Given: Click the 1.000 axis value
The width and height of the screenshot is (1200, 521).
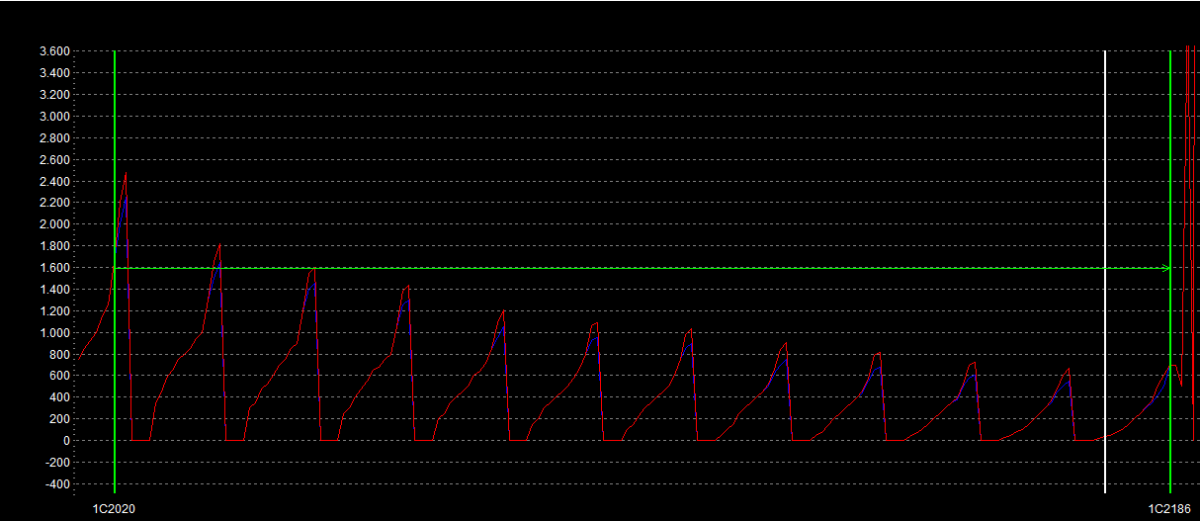Looking at the screenshot, I should [x=54, y=333].
